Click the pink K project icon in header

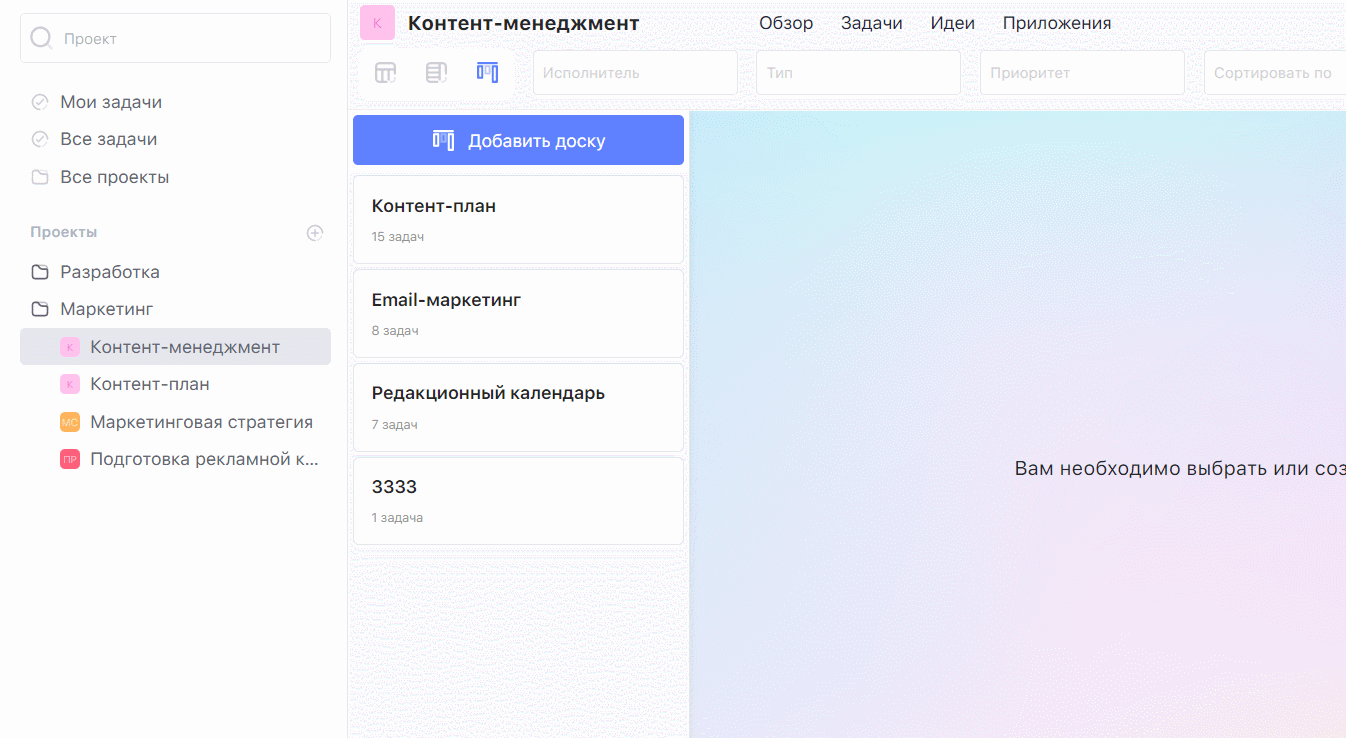(x=377, y=23)
